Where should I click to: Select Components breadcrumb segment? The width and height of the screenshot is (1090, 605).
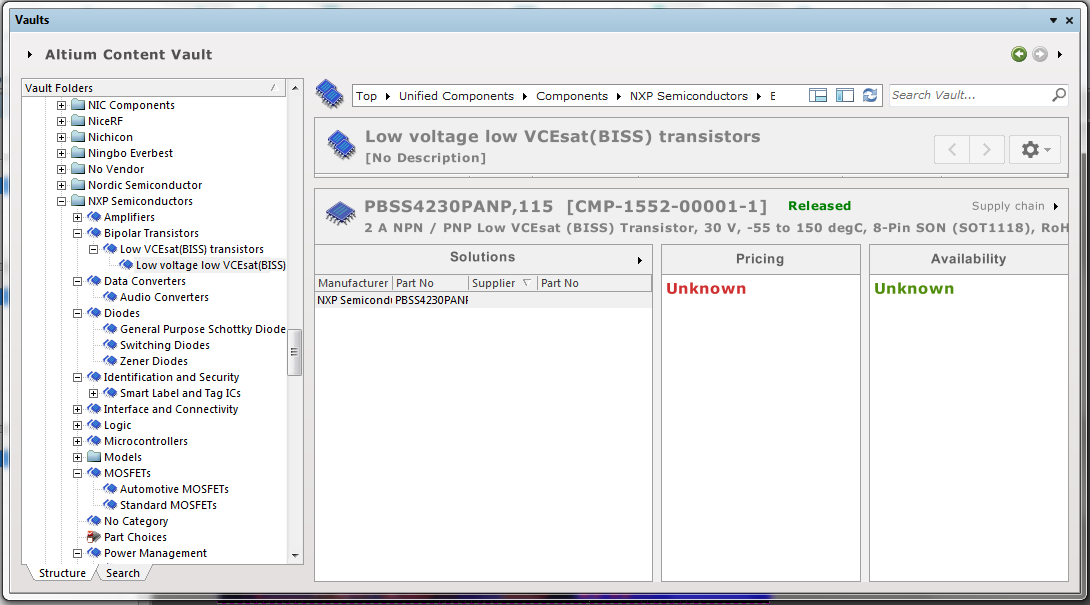click(x=571, y=96)
